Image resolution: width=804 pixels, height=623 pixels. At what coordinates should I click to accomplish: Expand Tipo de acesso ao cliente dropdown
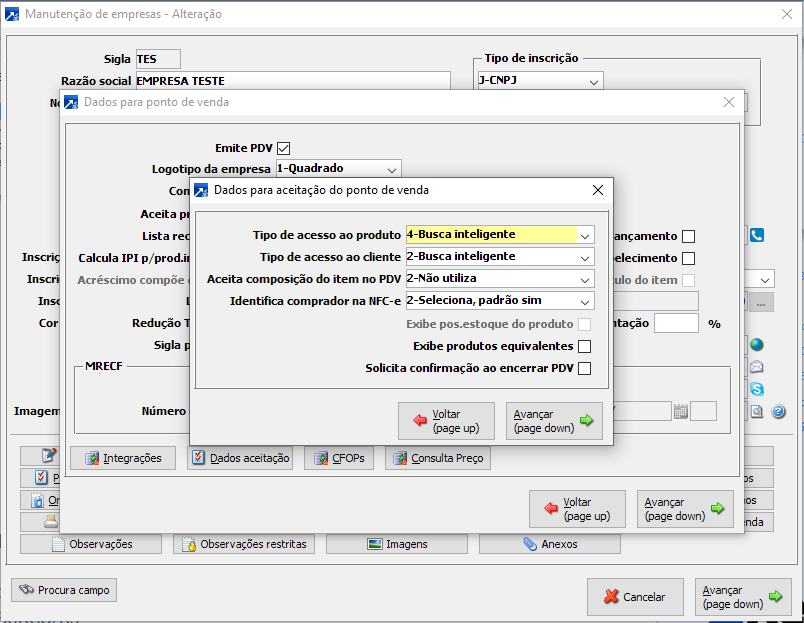coord(585,257)
